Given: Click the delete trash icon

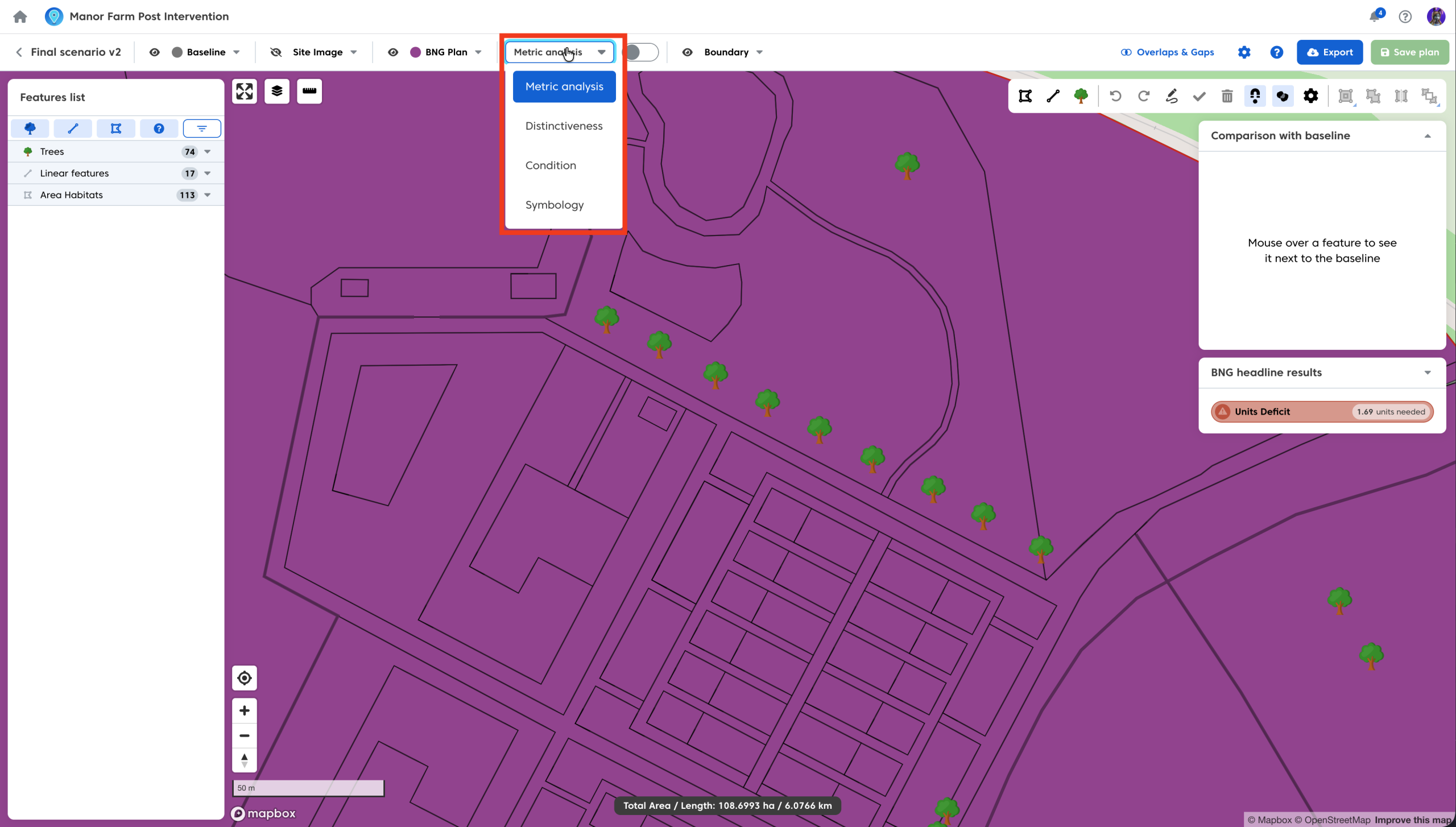Looking at the screenshot, I should [x=1227, y=96].
